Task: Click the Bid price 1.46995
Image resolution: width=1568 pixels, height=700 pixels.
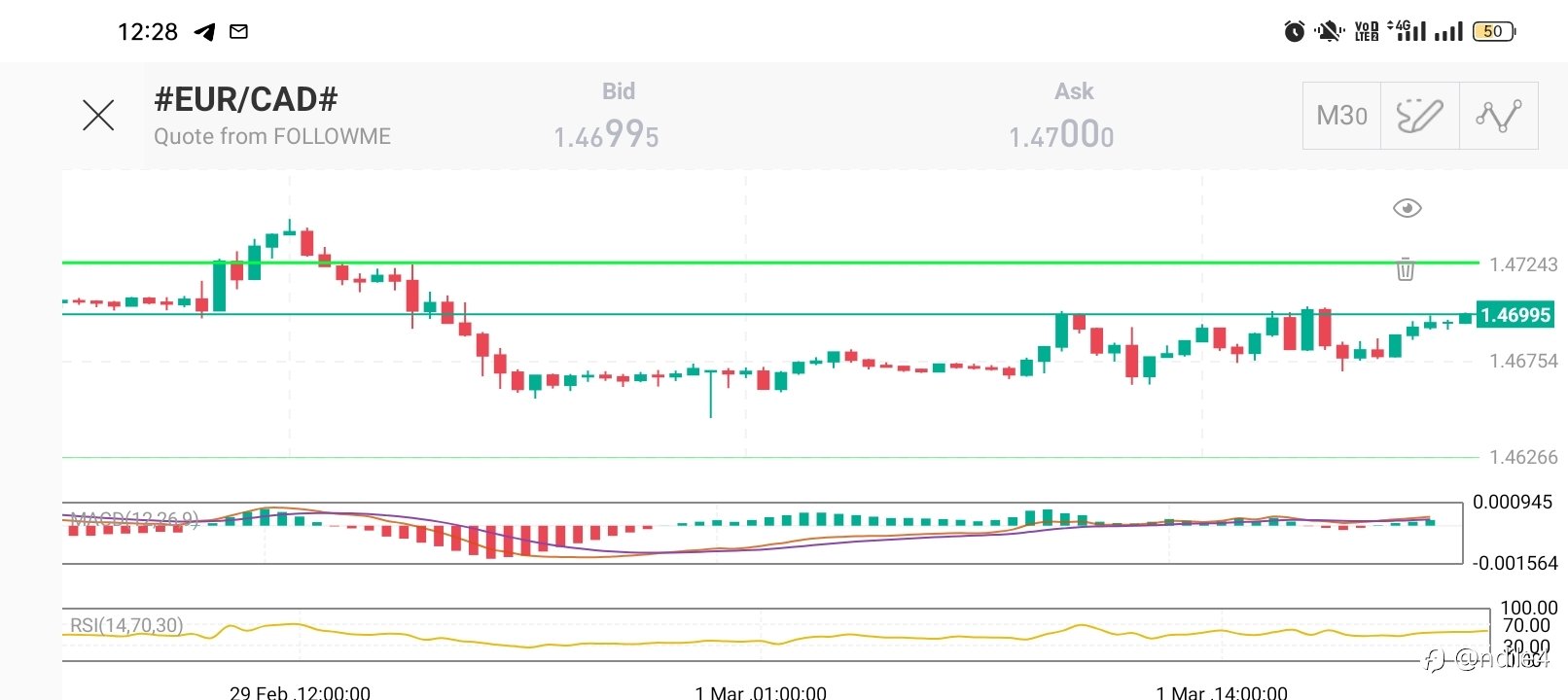Action: pos(606,136)
